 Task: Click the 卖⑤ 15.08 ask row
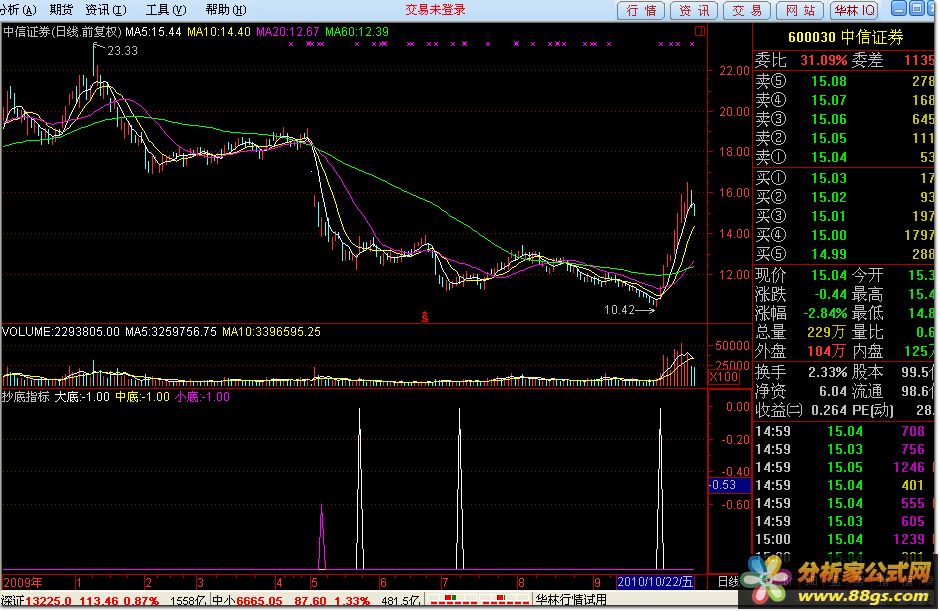point(844,81)
